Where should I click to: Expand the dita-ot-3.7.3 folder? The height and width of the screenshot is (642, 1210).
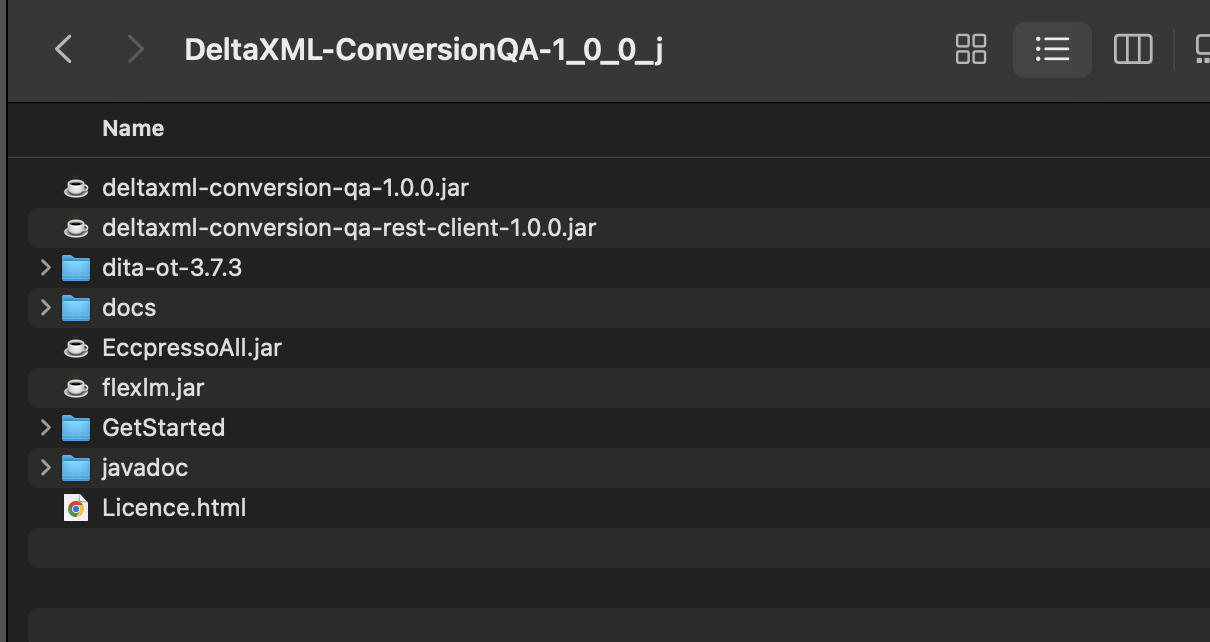45,268
